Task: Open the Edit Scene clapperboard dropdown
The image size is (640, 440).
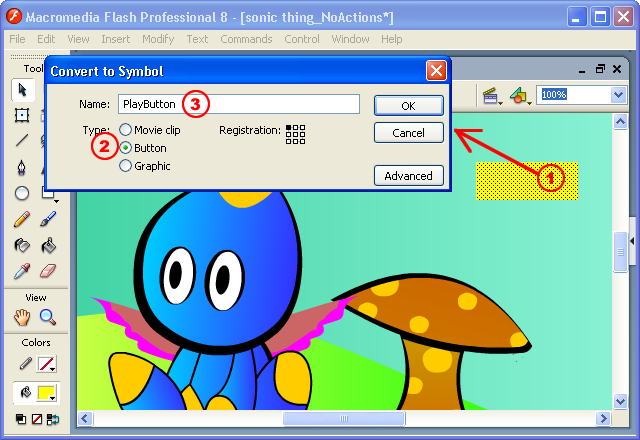Action: [x=492, y=96]
